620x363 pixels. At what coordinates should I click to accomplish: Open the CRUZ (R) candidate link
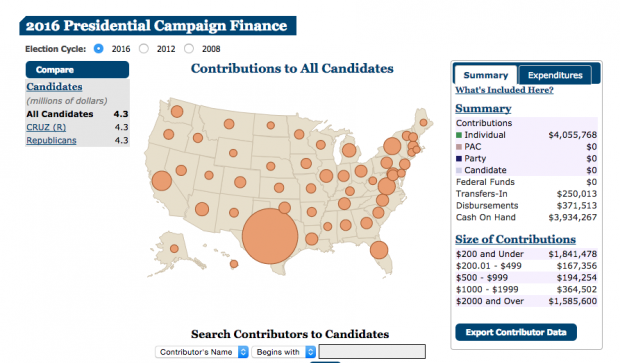pos(46,127)
